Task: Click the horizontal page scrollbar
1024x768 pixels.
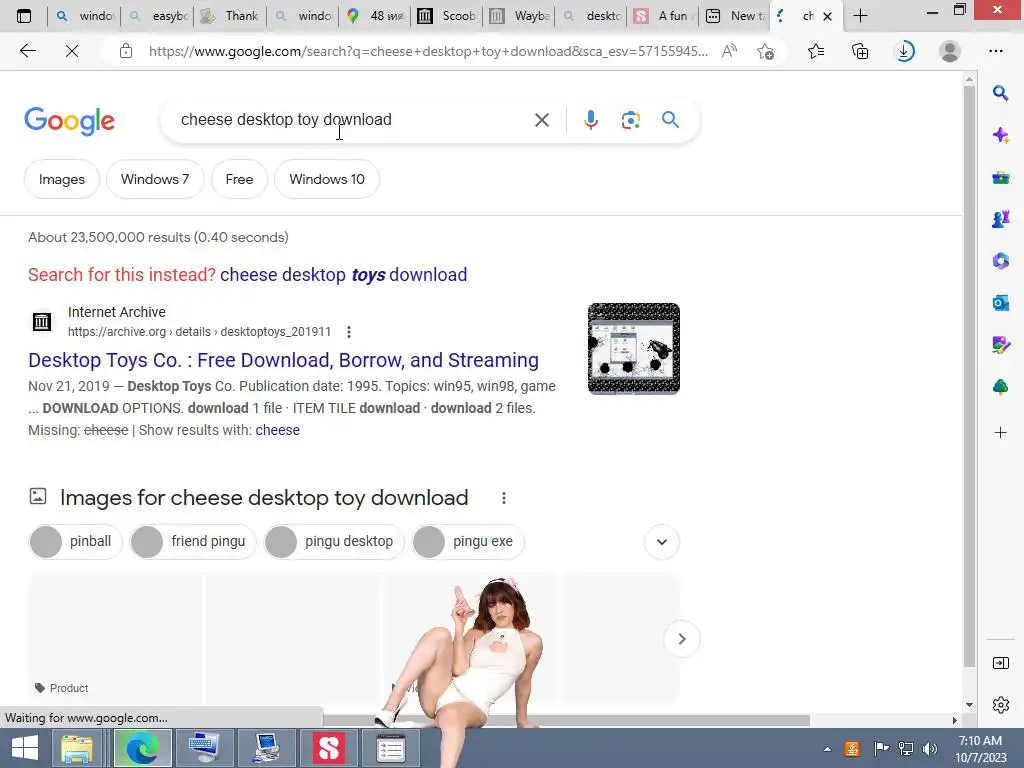Action: [567, 720]
